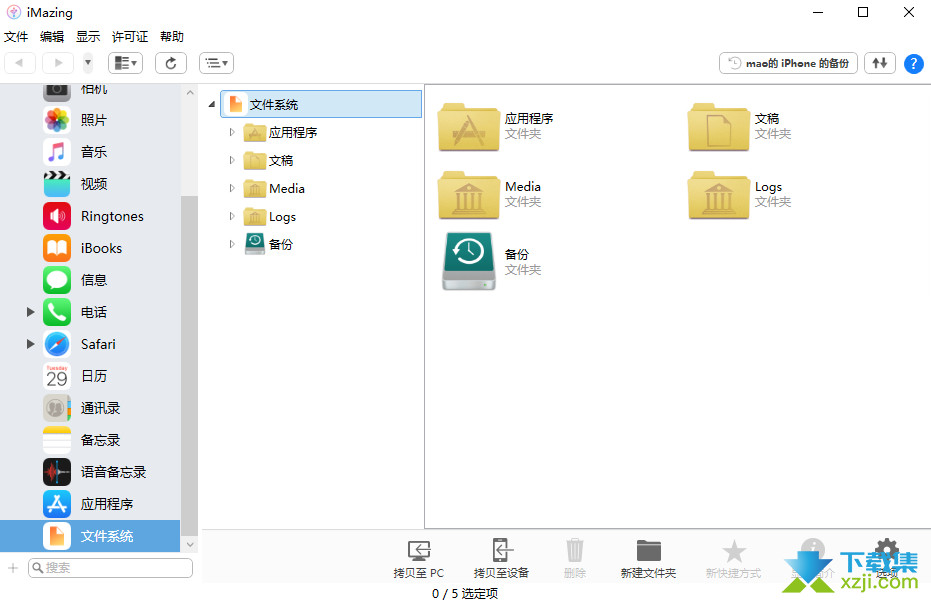Click the mao的 iPhone 的备份 button
Screen dimensions: 931x602
tap(788, 63)
